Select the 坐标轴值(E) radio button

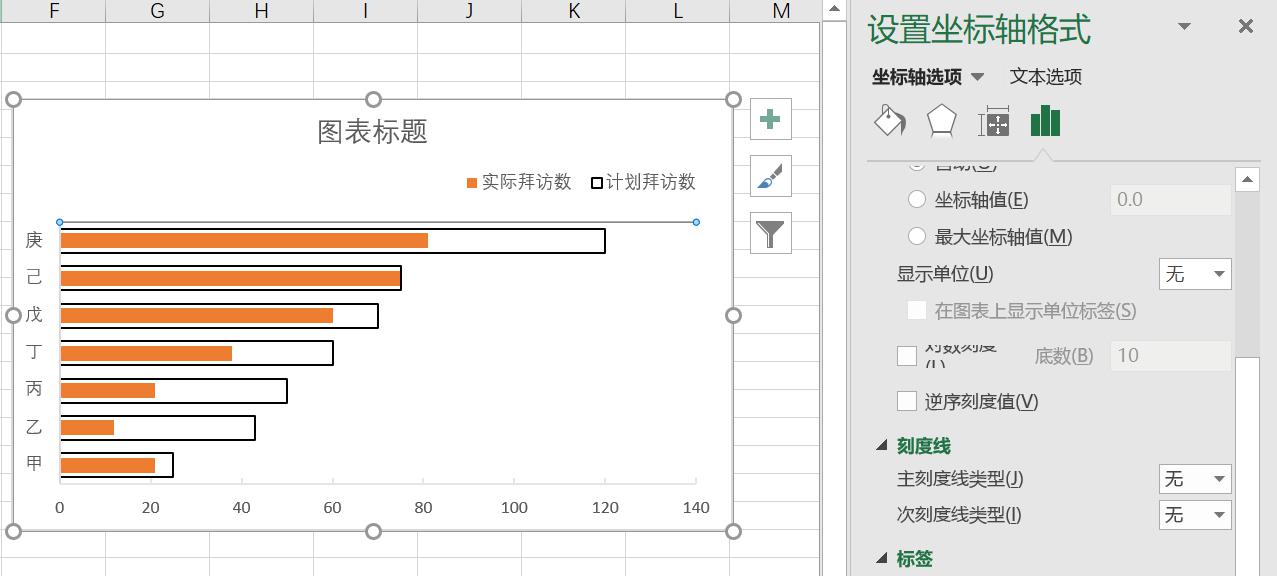[x=916, y=199]
